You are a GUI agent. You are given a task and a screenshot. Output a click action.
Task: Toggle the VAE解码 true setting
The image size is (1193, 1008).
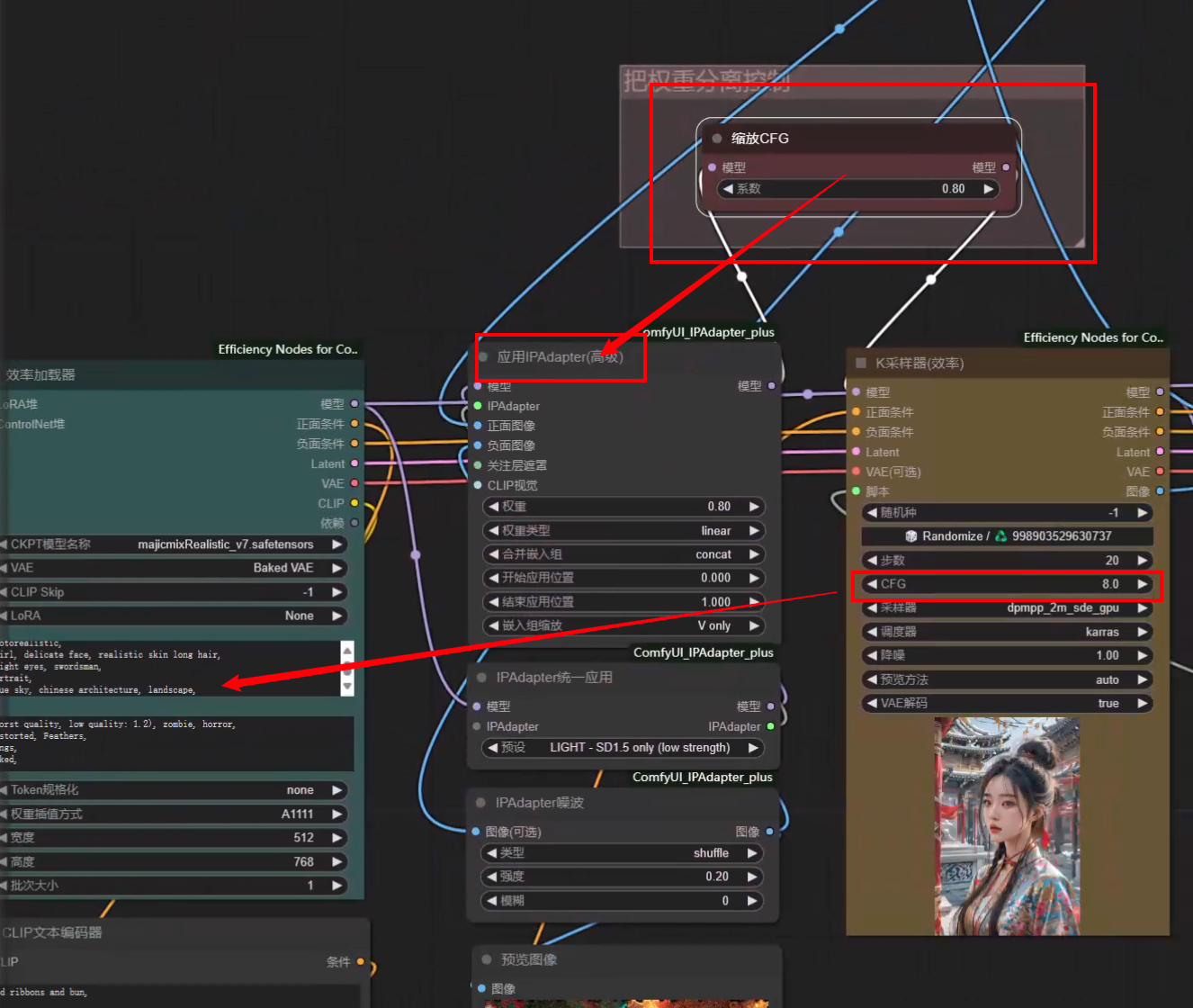pyautogui.click(x=1008, y=704)
